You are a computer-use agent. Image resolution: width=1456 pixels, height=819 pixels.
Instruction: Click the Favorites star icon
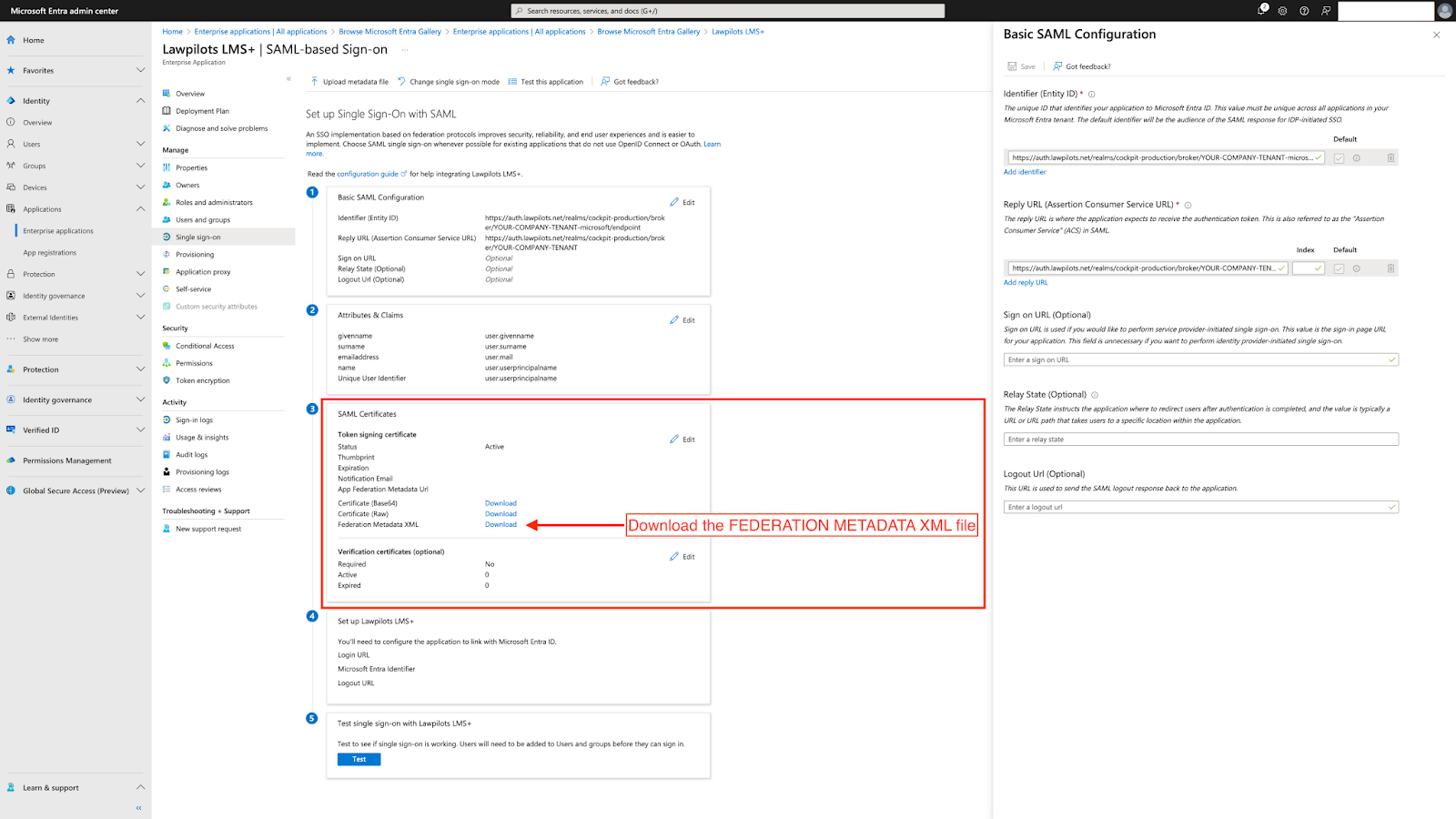(11, 70)
